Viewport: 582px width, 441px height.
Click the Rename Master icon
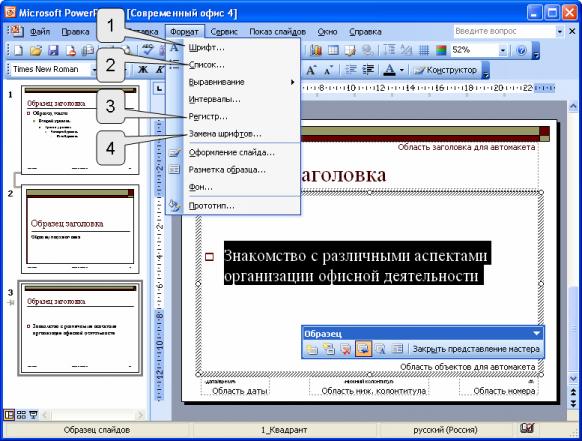tap(380, 349)
